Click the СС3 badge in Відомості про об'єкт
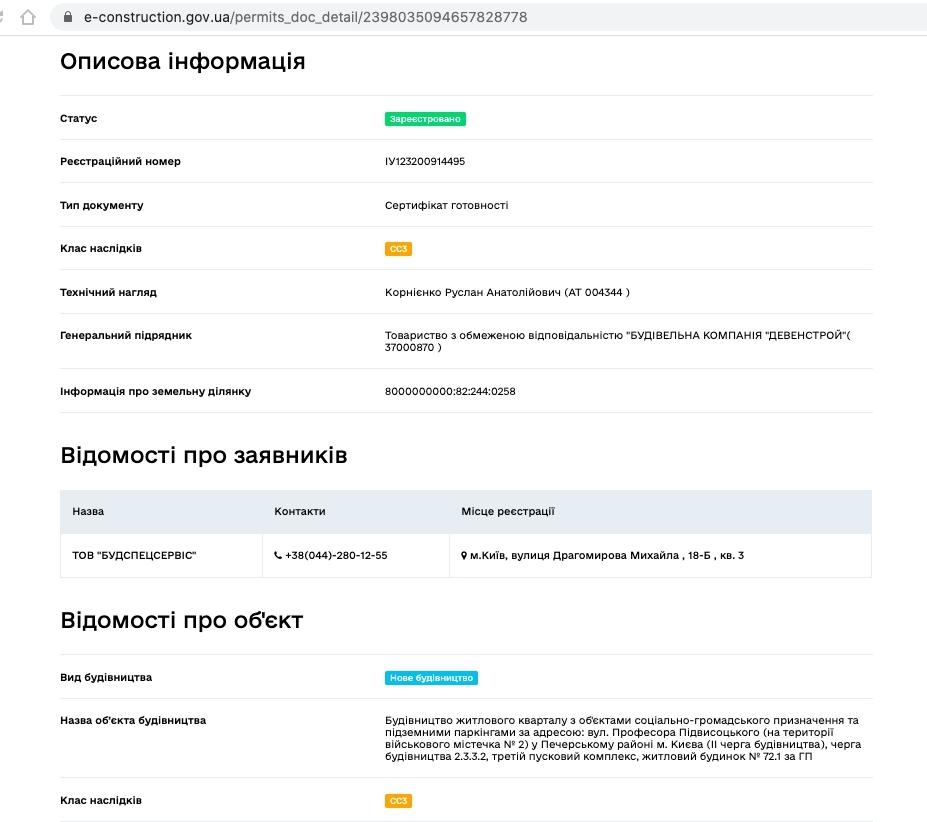Image resolution: width=927 pixels, height=822 pixels. [398, 801]
